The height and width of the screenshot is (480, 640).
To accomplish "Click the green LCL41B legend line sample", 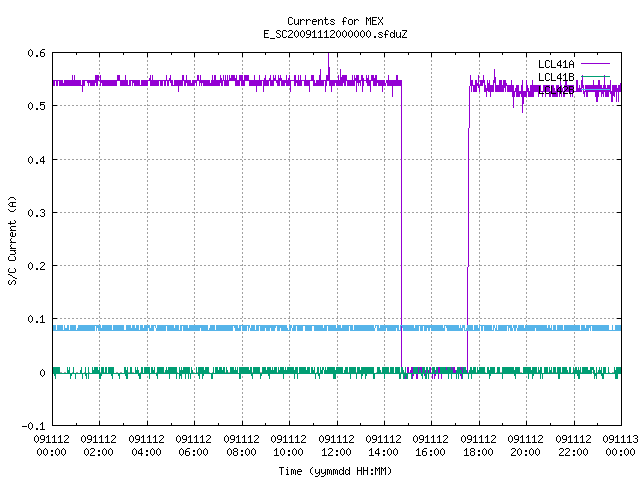I will [x=595, y=77].
